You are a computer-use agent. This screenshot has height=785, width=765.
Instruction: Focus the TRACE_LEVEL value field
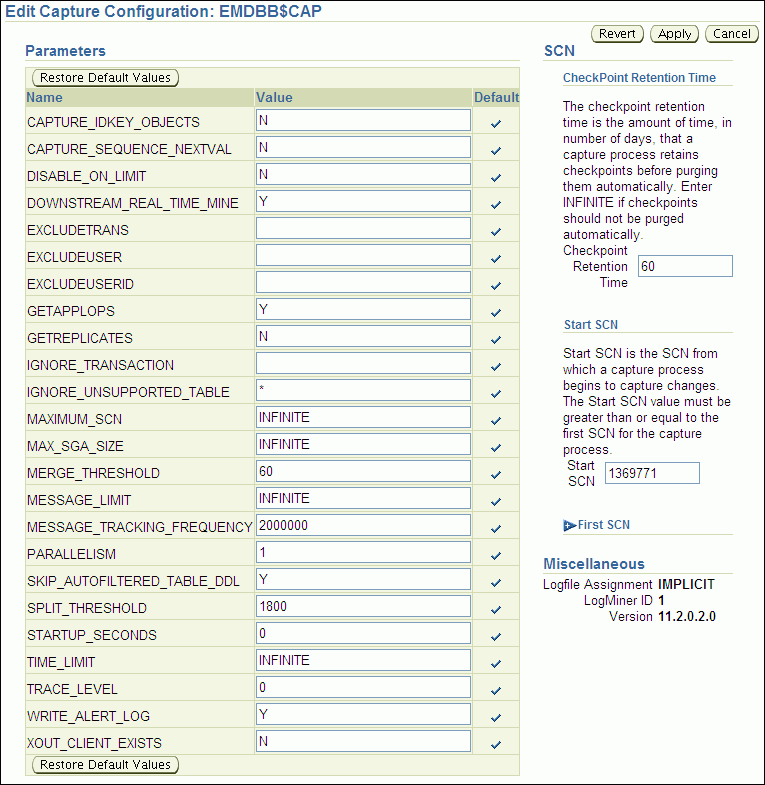click(363, 687)
